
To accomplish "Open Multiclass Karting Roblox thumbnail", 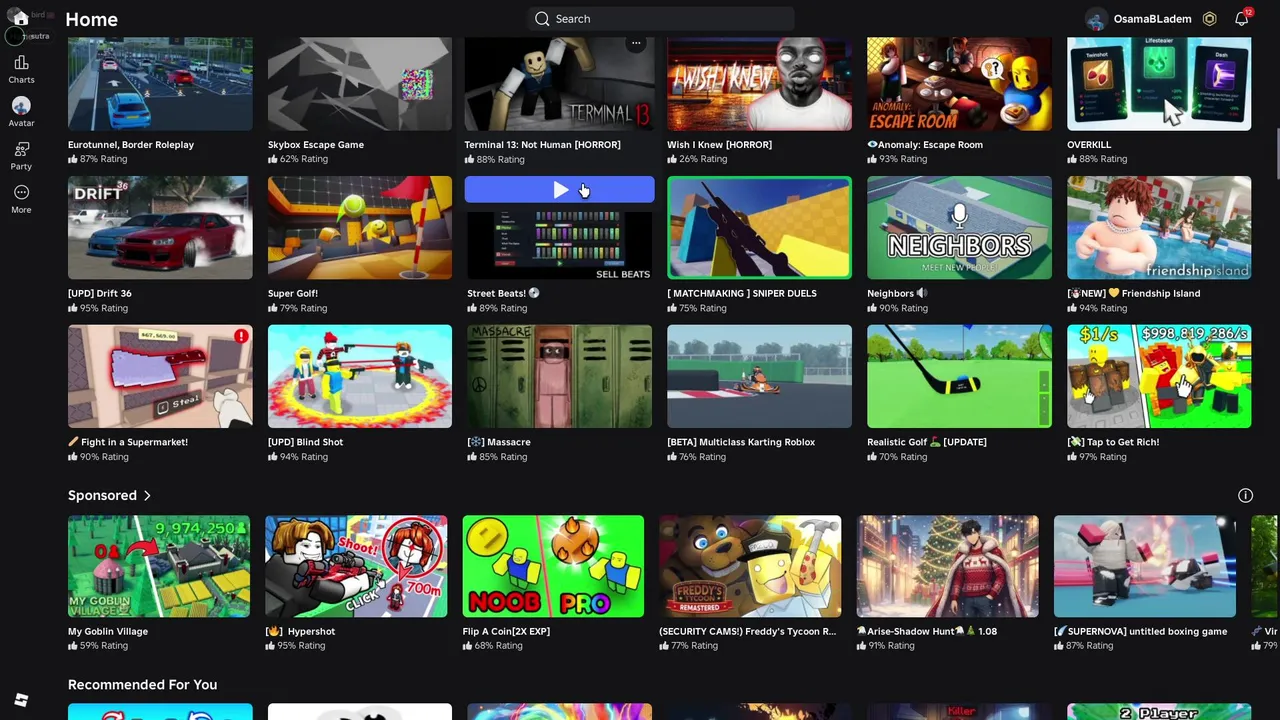I will pyautogui.click(x=759, y=376).
